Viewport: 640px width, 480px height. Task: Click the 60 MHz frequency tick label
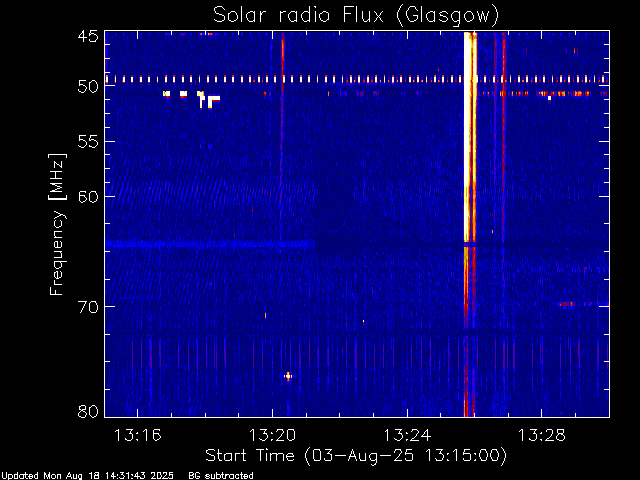(88, 196)
